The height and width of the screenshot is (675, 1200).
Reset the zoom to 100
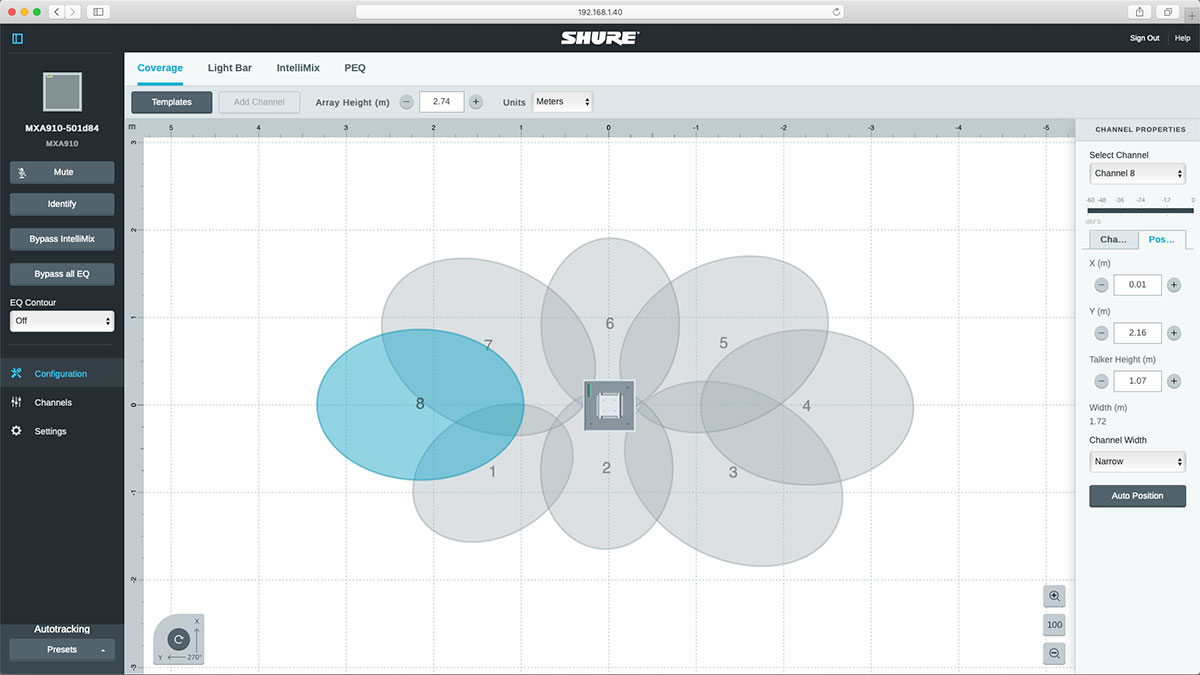(x=1054, y=625)
